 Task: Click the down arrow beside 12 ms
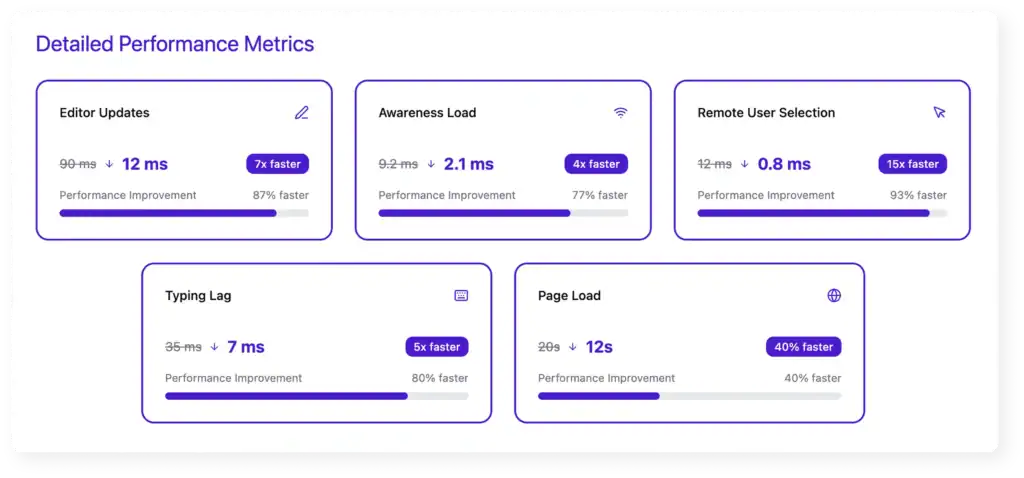109,164
